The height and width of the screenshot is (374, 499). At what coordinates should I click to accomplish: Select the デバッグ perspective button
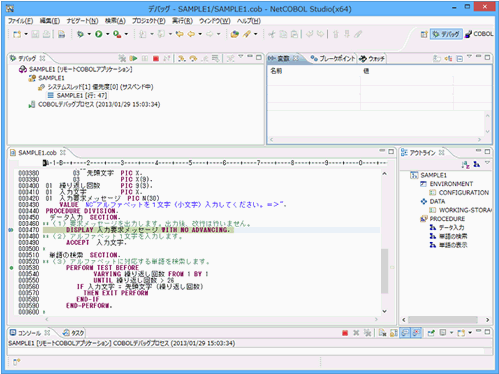pos(446,34)
